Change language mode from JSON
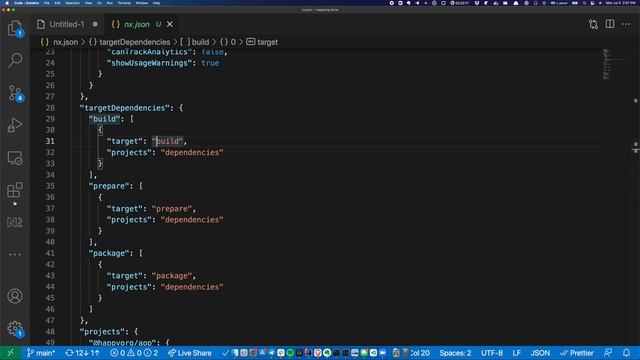This screenshot has width=640, height=360. 540,353
